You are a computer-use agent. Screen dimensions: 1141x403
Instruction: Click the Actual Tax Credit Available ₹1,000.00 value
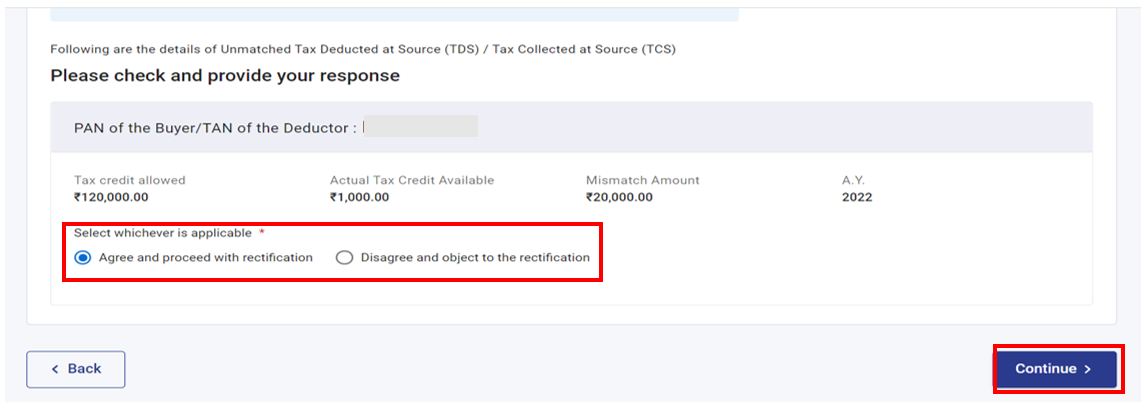point(359,197)
